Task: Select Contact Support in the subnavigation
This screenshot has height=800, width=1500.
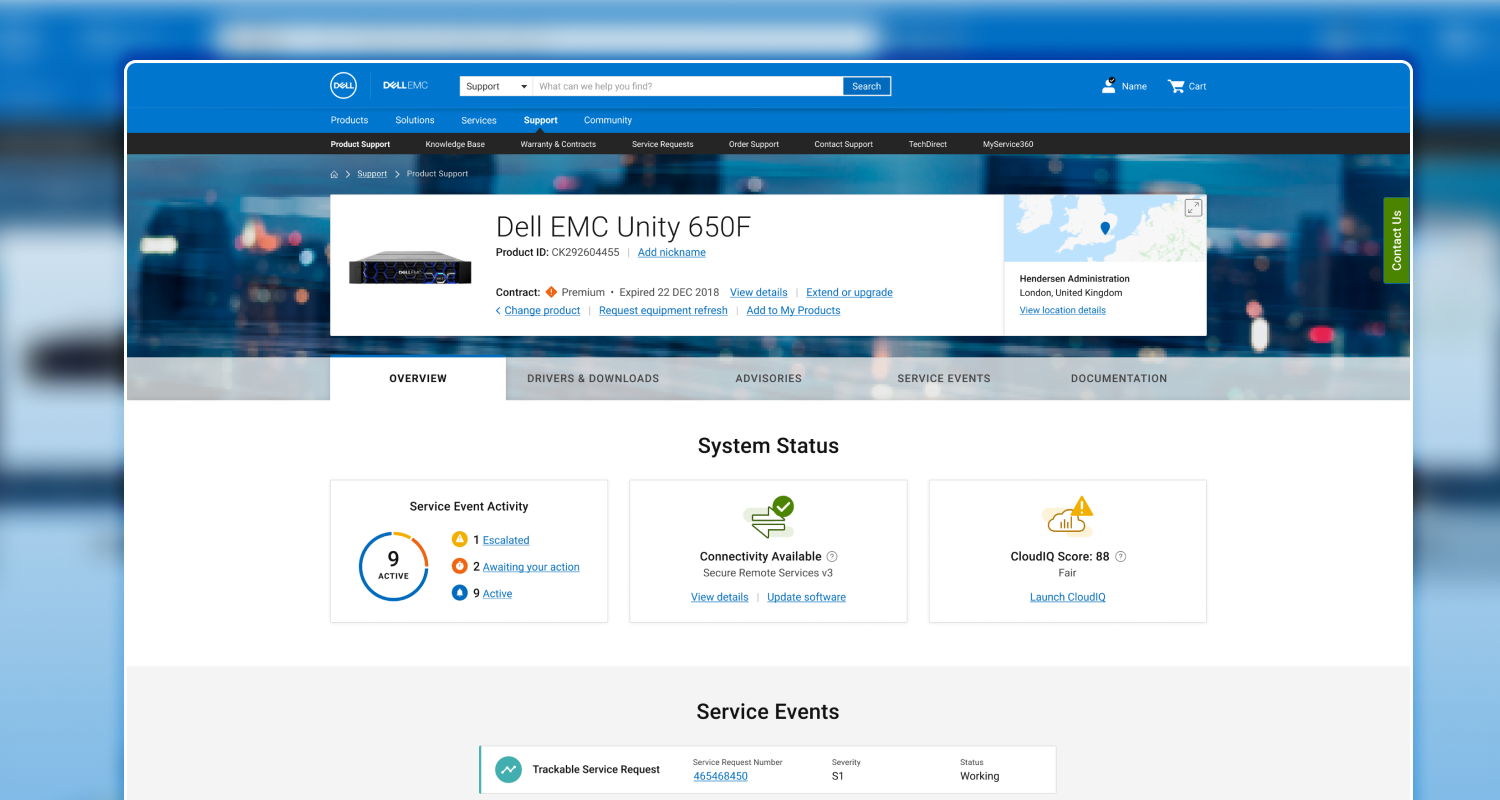Action: click(x=844, y=144)
